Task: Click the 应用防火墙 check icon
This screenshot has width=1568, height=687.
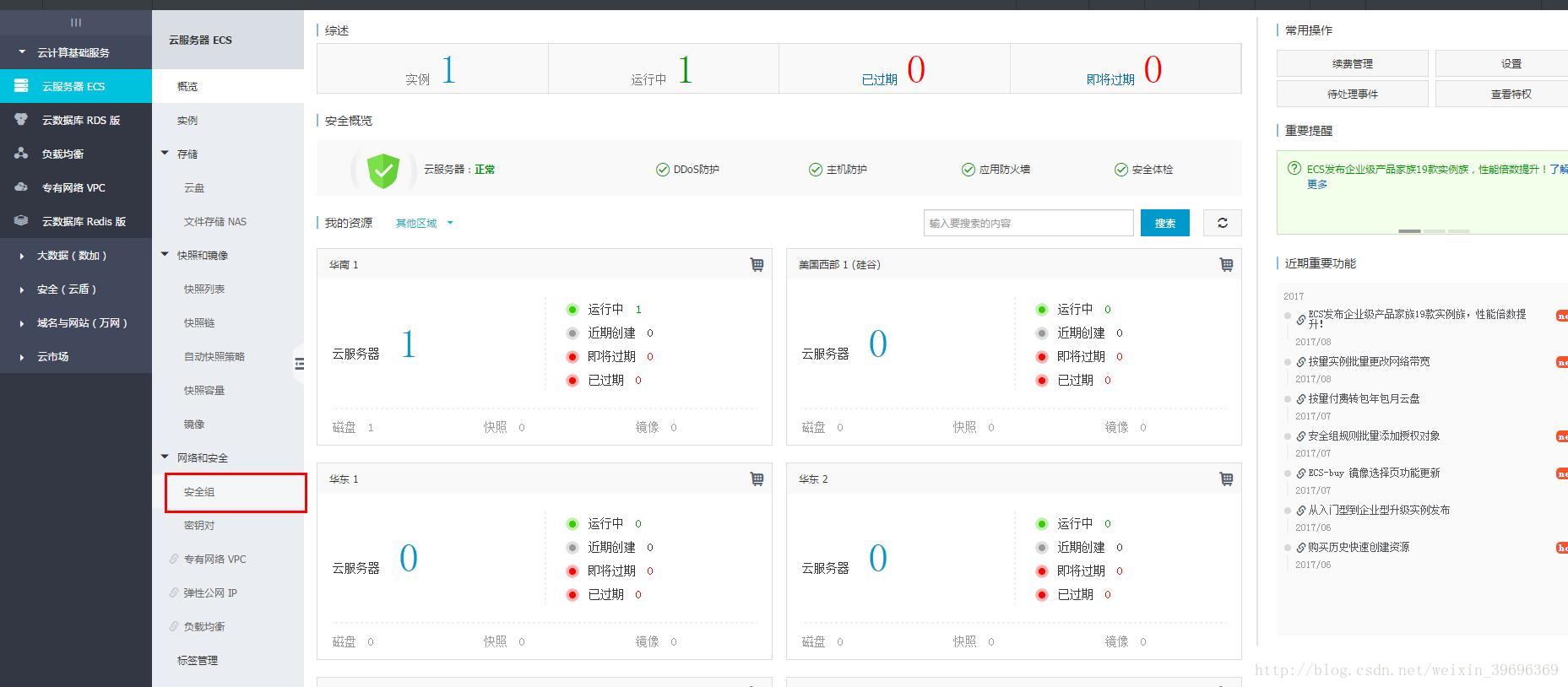Action: coord(968,170)
